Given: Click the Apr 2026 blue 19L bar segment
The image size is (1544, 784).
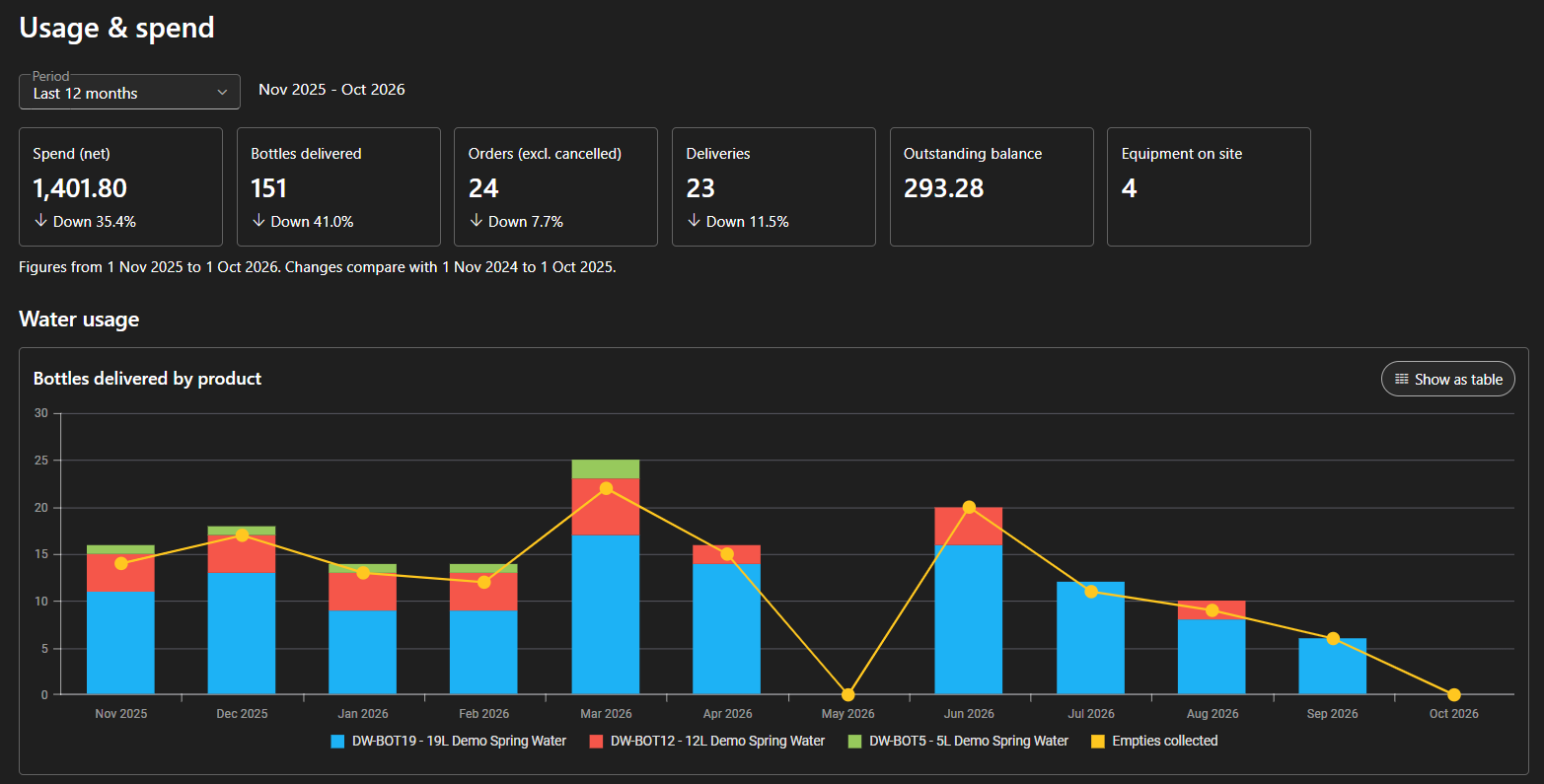Looking at the screenshot, I should tap(727, 628).
